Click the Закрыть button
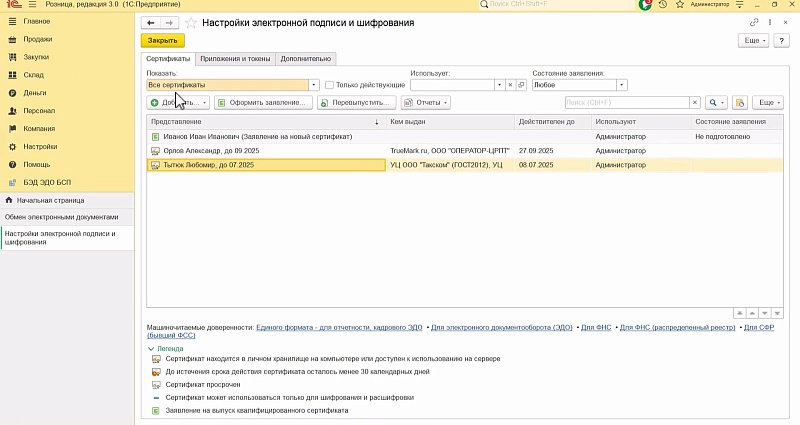800x425 pixels. (x=163, y=40)
